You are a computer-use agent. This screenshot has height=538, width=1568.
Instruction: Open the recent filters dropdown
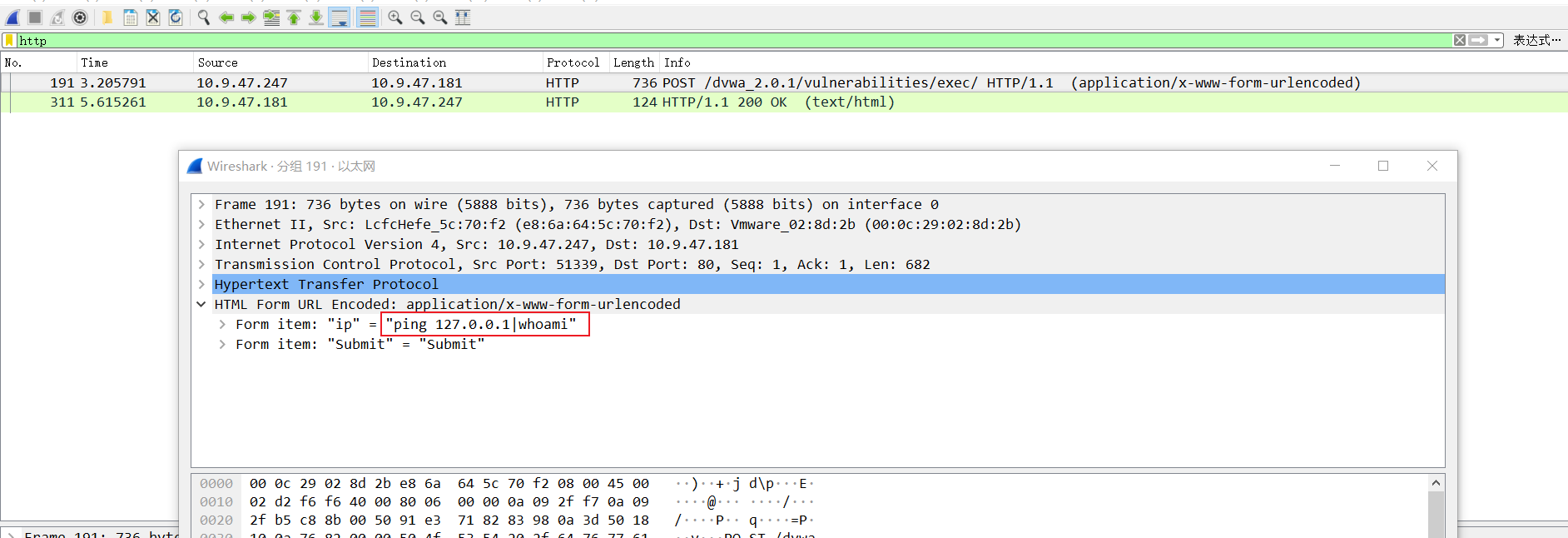[x=1497, y=40]
